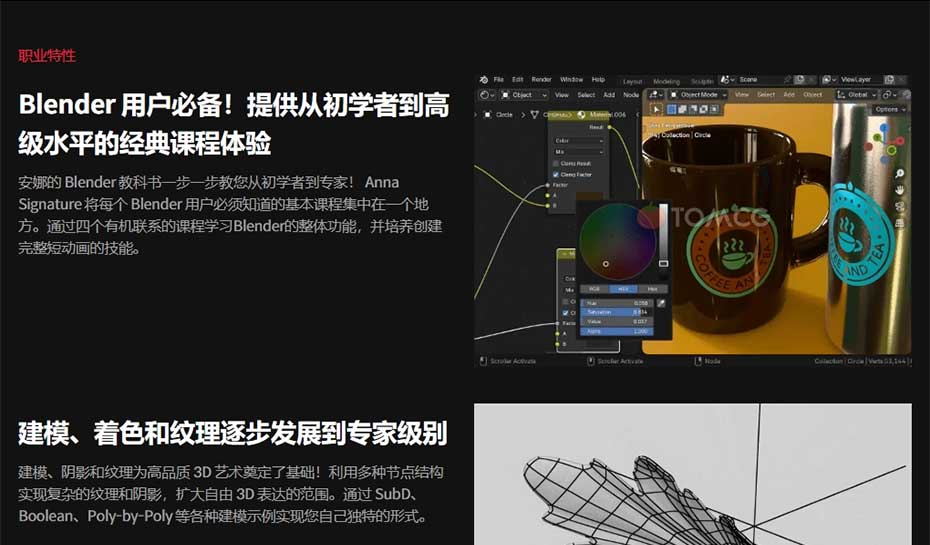Click the viewport pan hand icon
The width and height of the screenshot is (930, 545).
point(900,190)
